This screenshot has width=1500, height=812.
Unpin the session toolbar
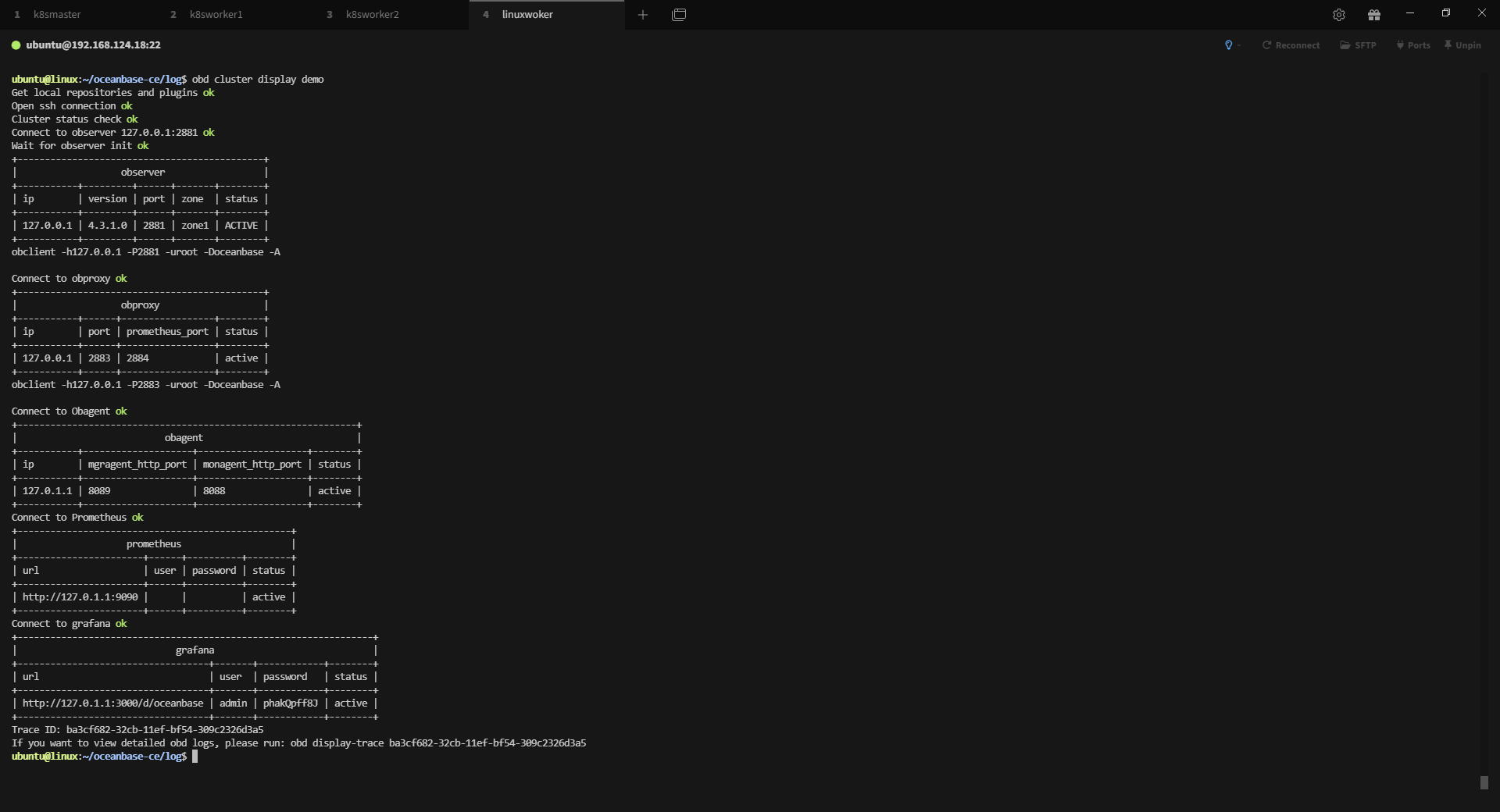click(x=1462, y=45)
